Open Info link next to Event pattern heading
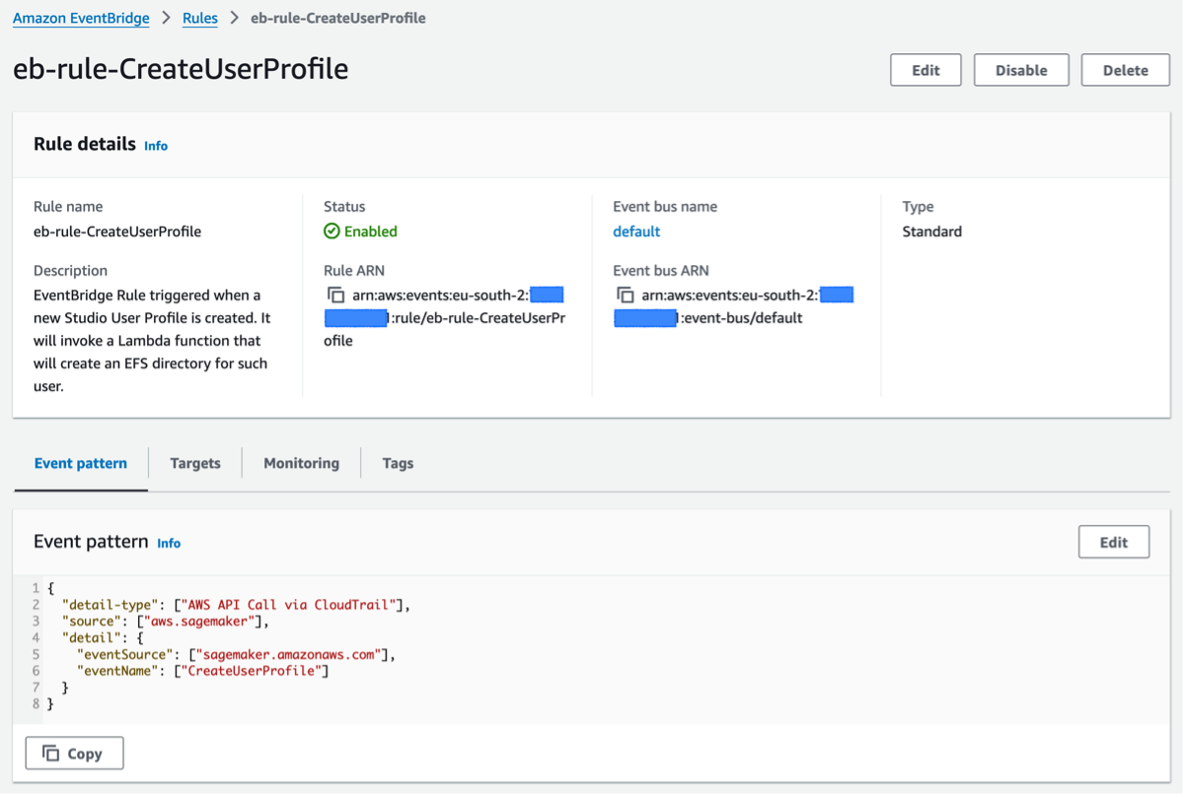This screenshot has width=1185, height=797. pyautogui.click(x=169, y=543)
